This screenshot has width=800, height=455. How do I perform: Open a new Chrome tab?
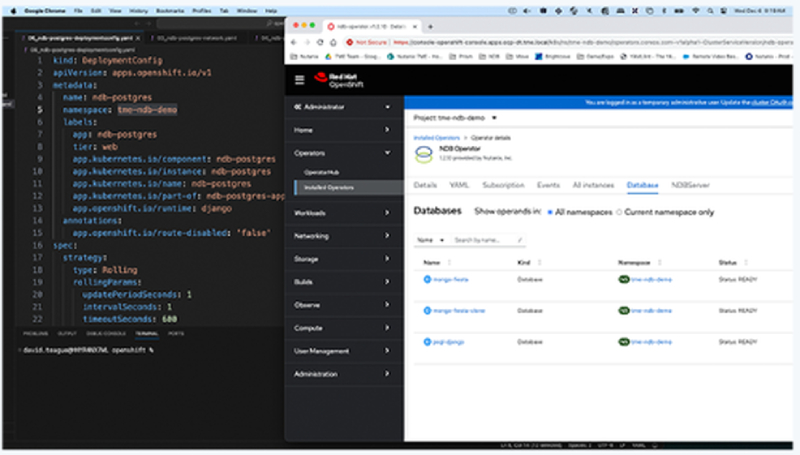coord(430,27)
